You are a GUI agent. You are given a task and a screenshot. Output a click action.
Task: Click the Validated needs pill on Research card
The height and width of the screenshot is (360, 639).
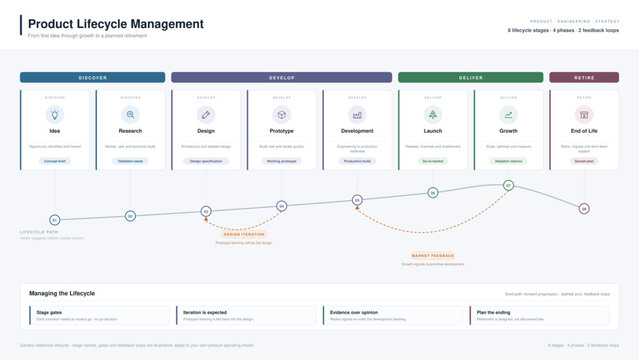click(x=130, y=161)
